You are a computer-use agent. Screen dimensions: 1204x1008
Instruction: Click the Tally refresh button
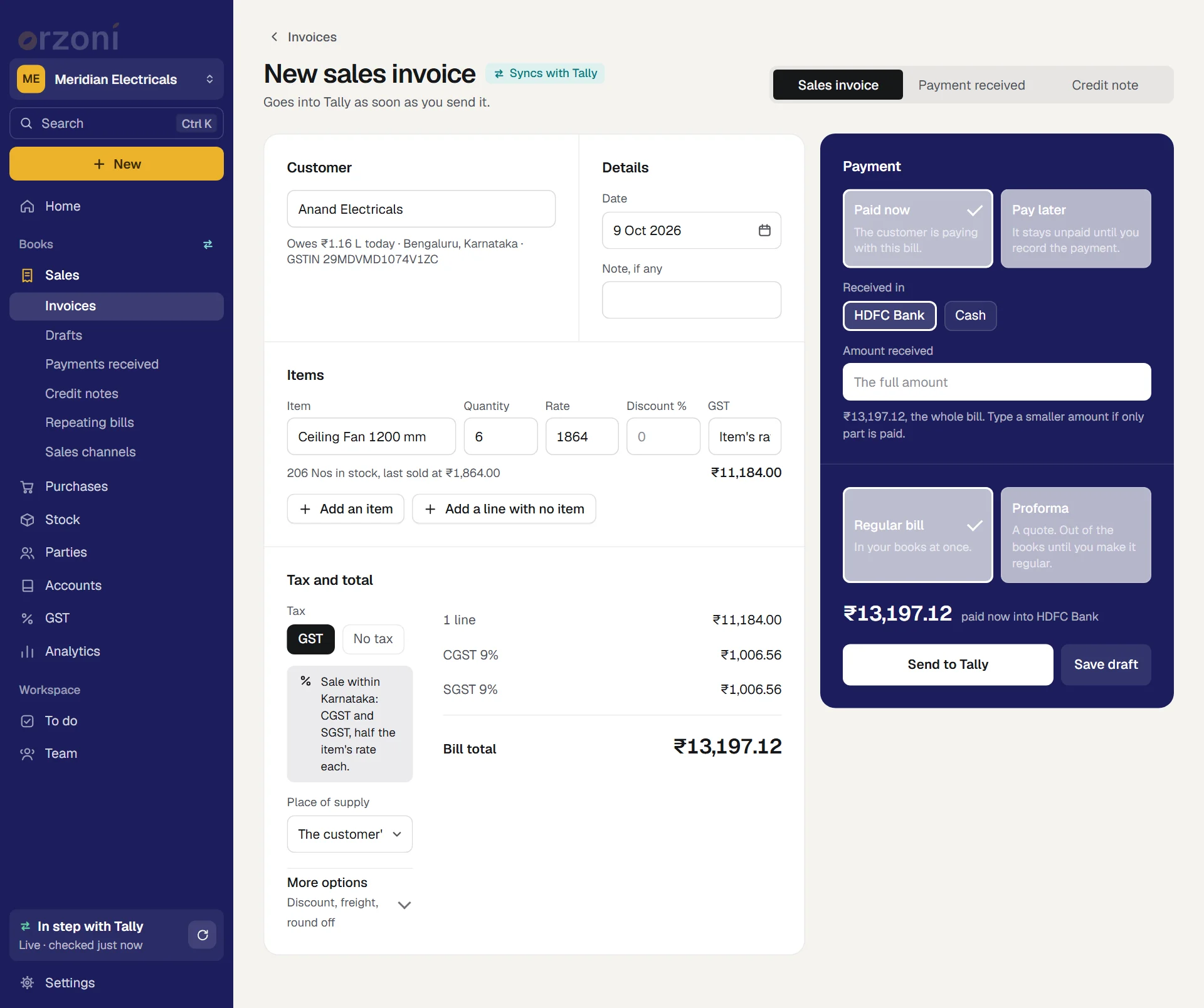tap(203, 935)
